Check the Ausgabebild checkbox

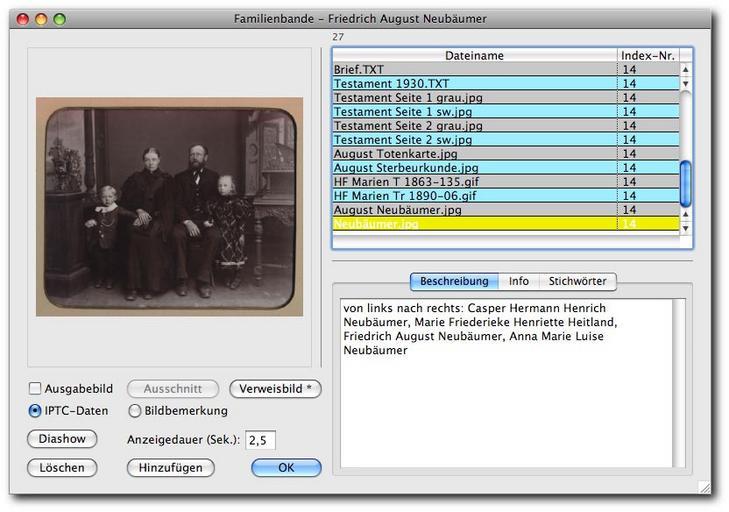point(35,388)
